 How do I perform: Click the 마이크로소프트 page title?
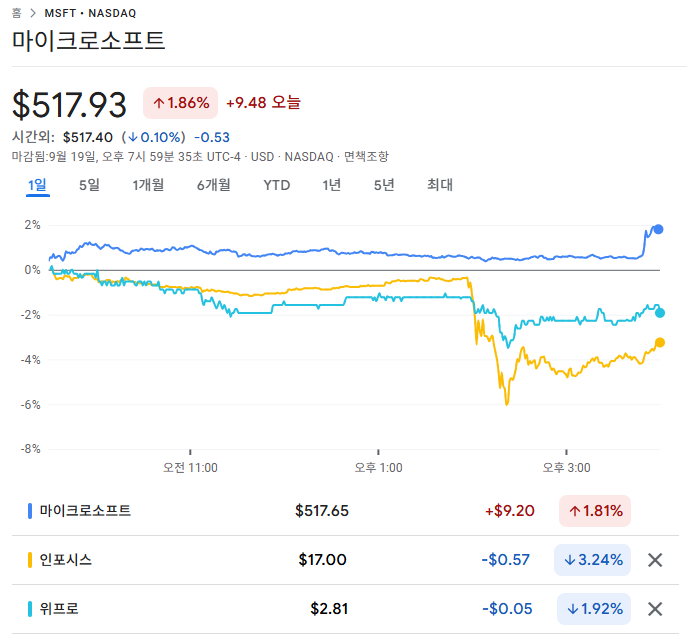click(x=89, y=40)
